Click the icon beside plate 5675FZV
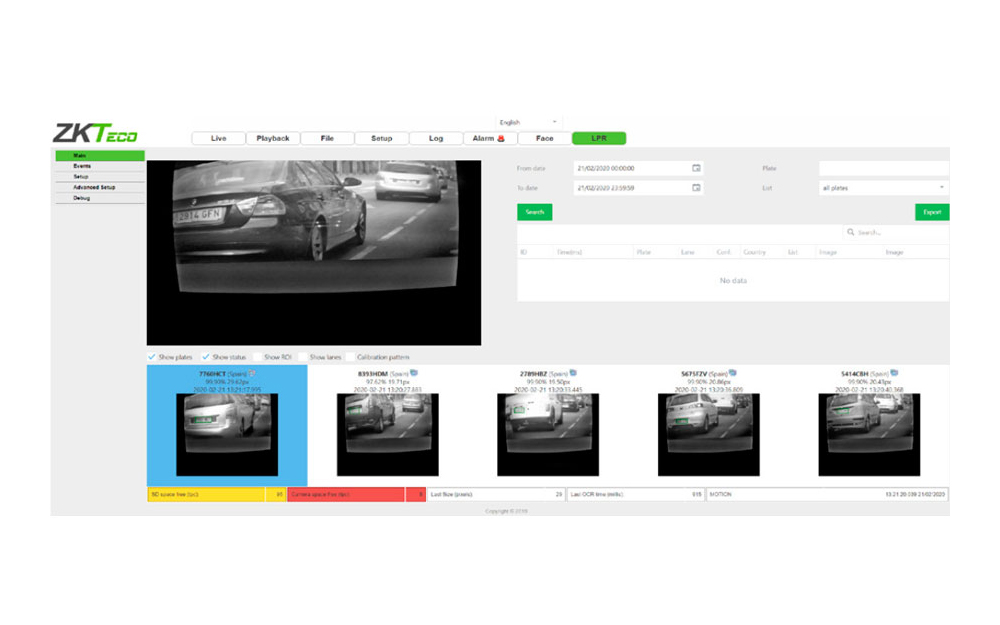Image resolution: width=1000 pixels, height=625 pixels. point(733,373)
